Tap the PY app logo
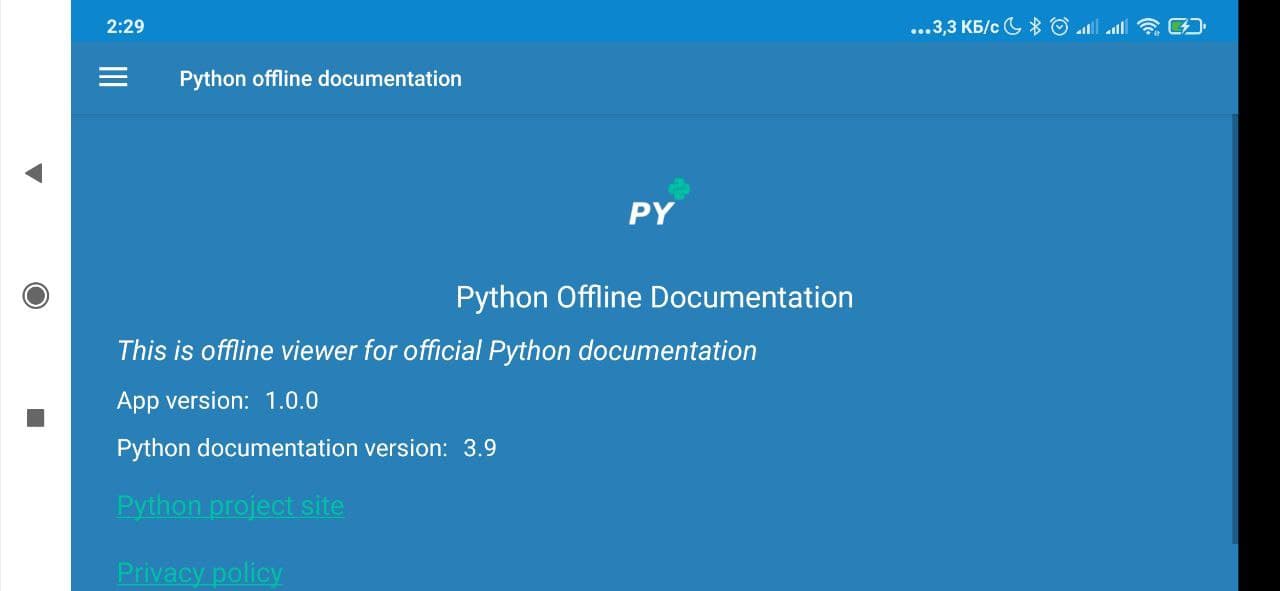 [x=659, y=202]
